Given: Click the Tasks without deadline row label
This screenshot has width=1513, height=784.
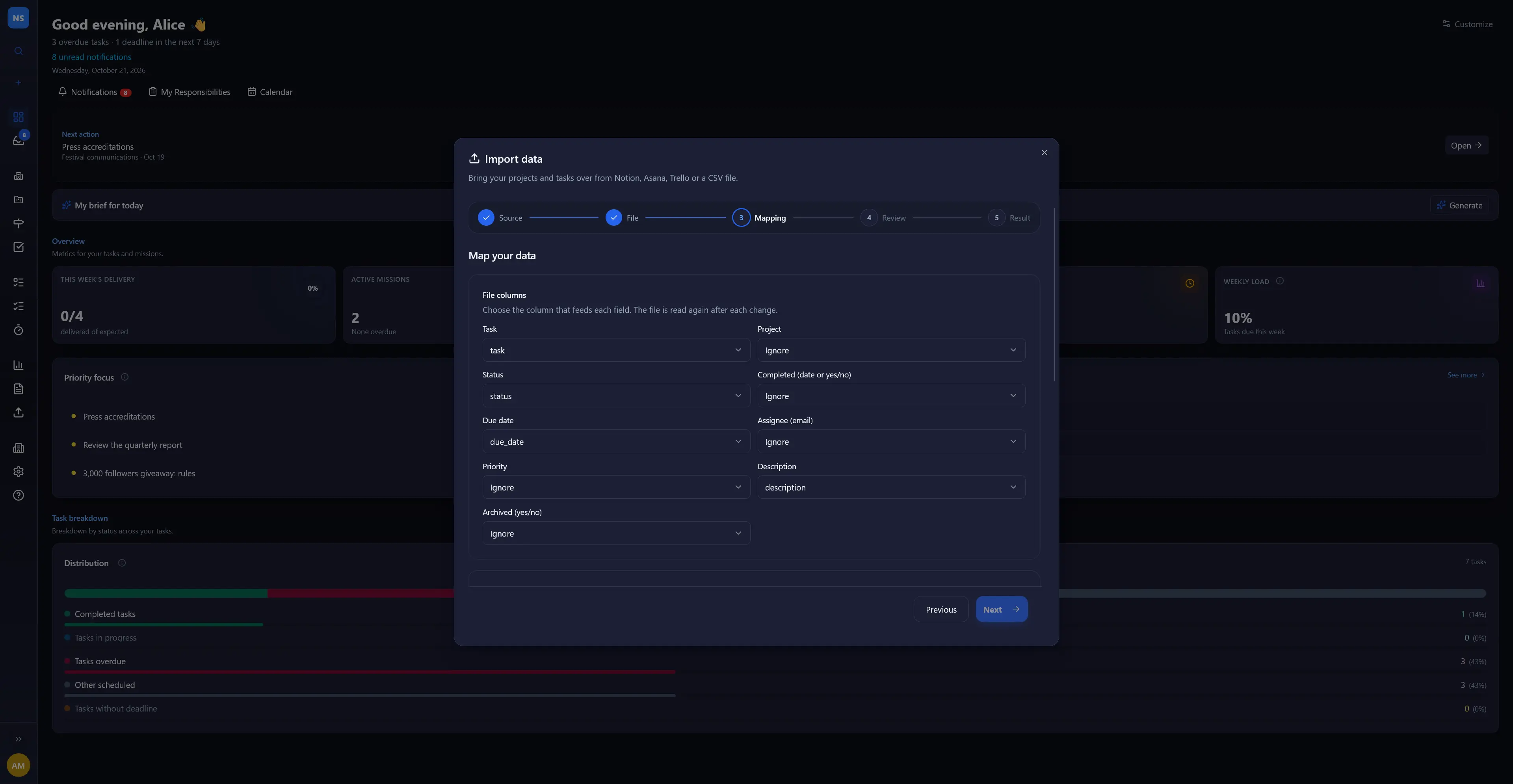Looking at the screenshot, I should pos(116,709).
